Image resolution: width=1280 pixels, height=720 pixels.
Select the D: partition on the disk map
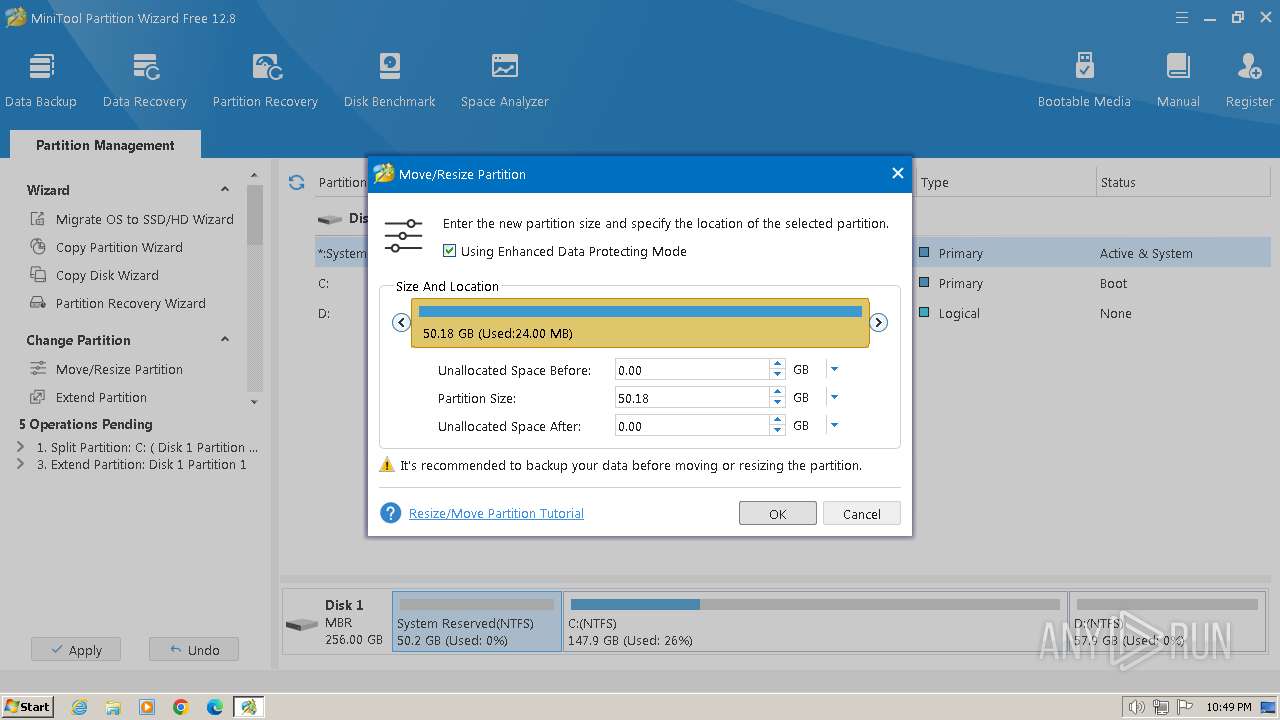point(1169,622)
